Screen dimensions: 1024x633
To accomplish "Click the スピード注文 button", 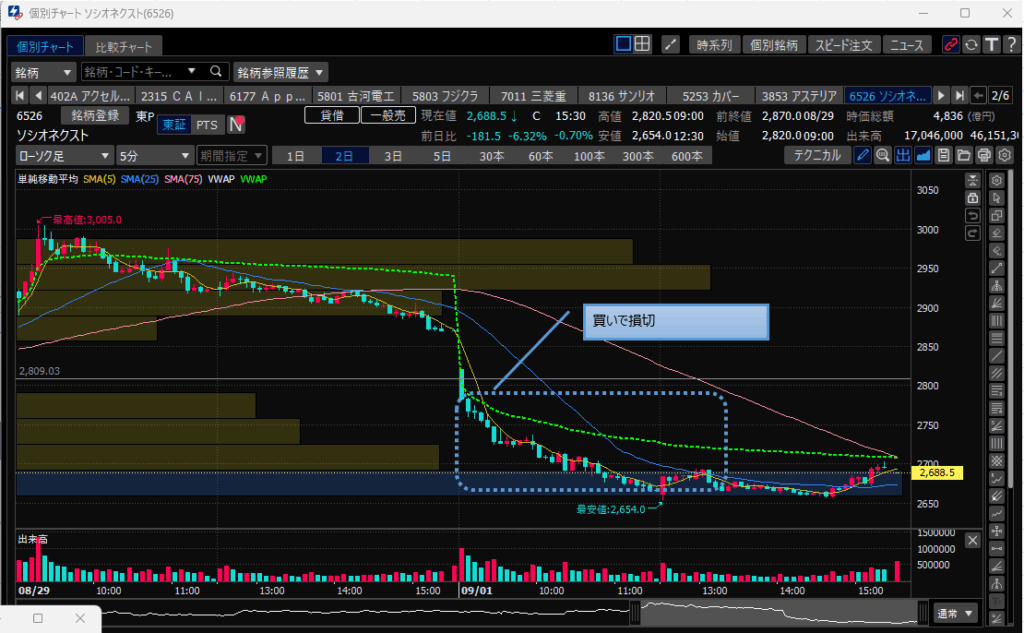I will [843, 45].
